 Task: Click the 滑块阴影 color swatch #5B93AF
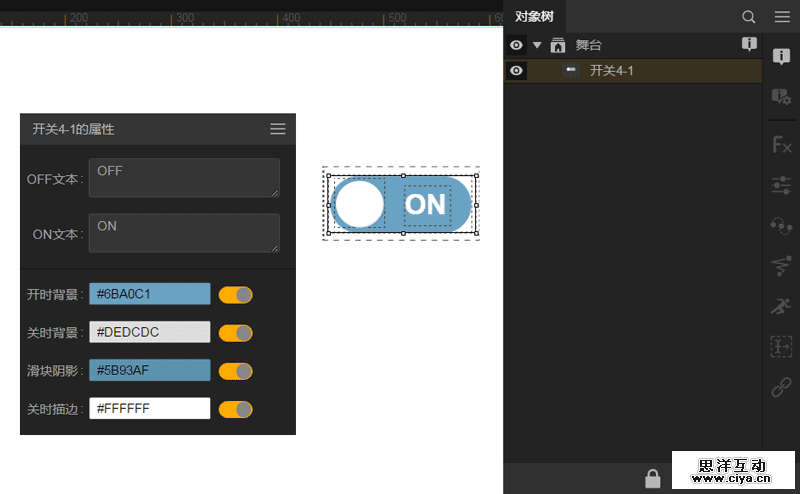tap(150, 371)
